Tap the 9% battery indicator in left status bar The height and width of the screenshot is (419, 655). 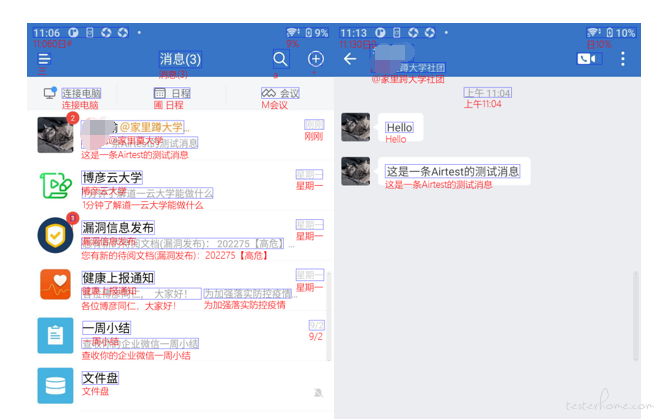(317, 33)
